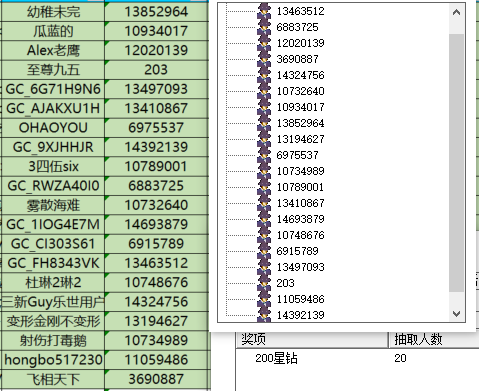This screenshot has width=479, height=391.
Task: Click the avatar icon beside 6915789 in list
Action: (264, 251)
